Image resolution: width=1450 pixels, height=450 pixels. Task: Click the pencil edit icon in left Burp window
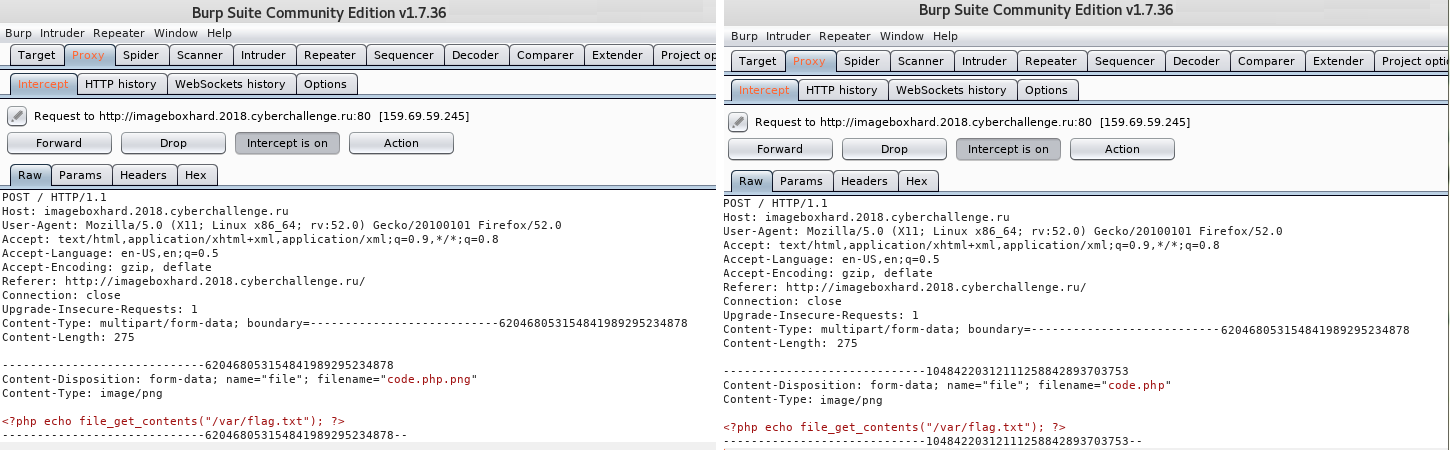click(16, 116)
